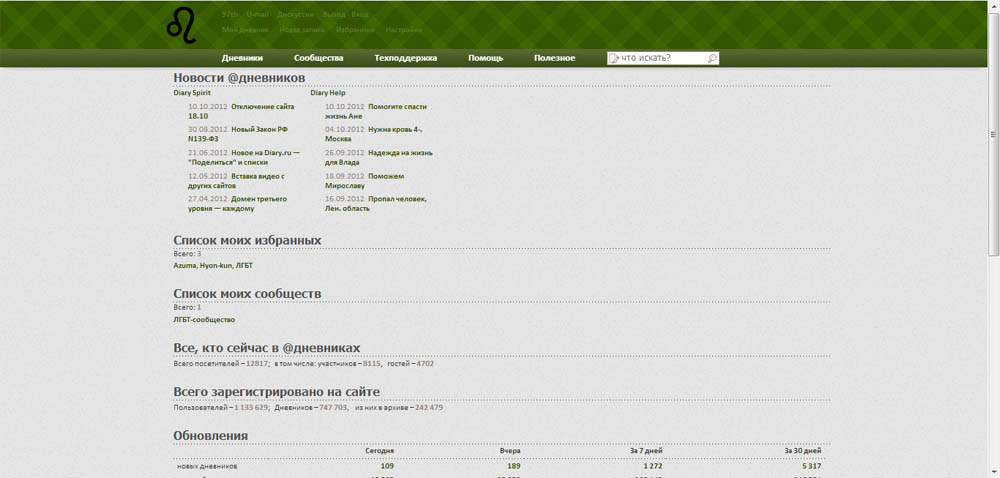Click the document icon in search box
Screen dimensions: 1000x478
click(x=614, y=58)
